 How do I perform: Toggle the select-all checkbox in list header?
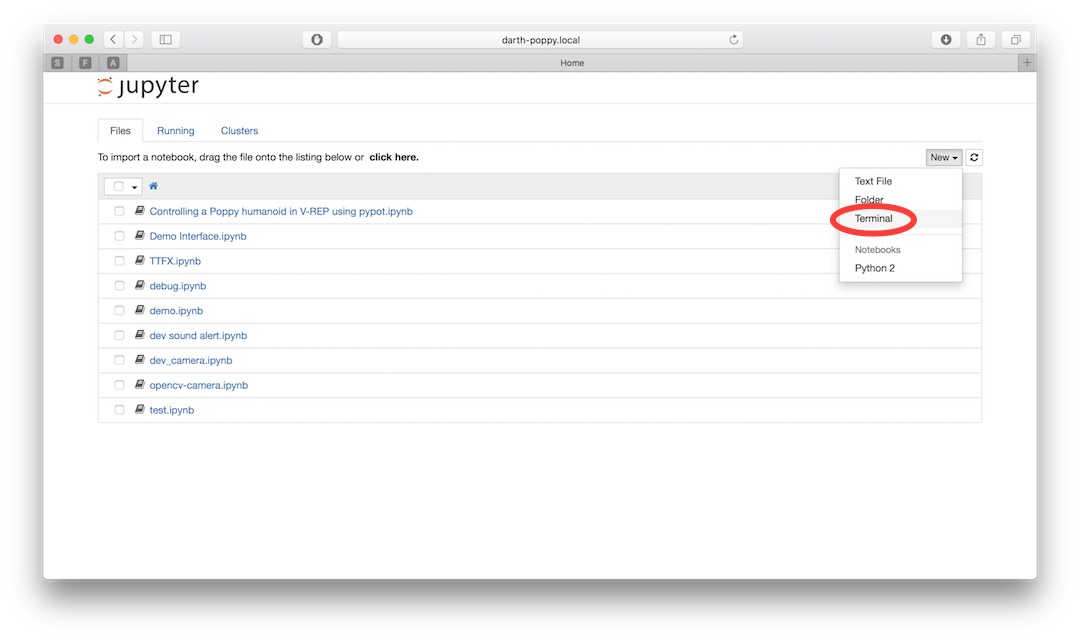point(118,187)
